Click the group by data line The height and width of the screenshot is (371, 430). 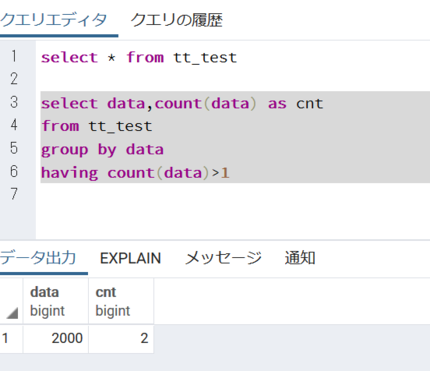[102, 149]
